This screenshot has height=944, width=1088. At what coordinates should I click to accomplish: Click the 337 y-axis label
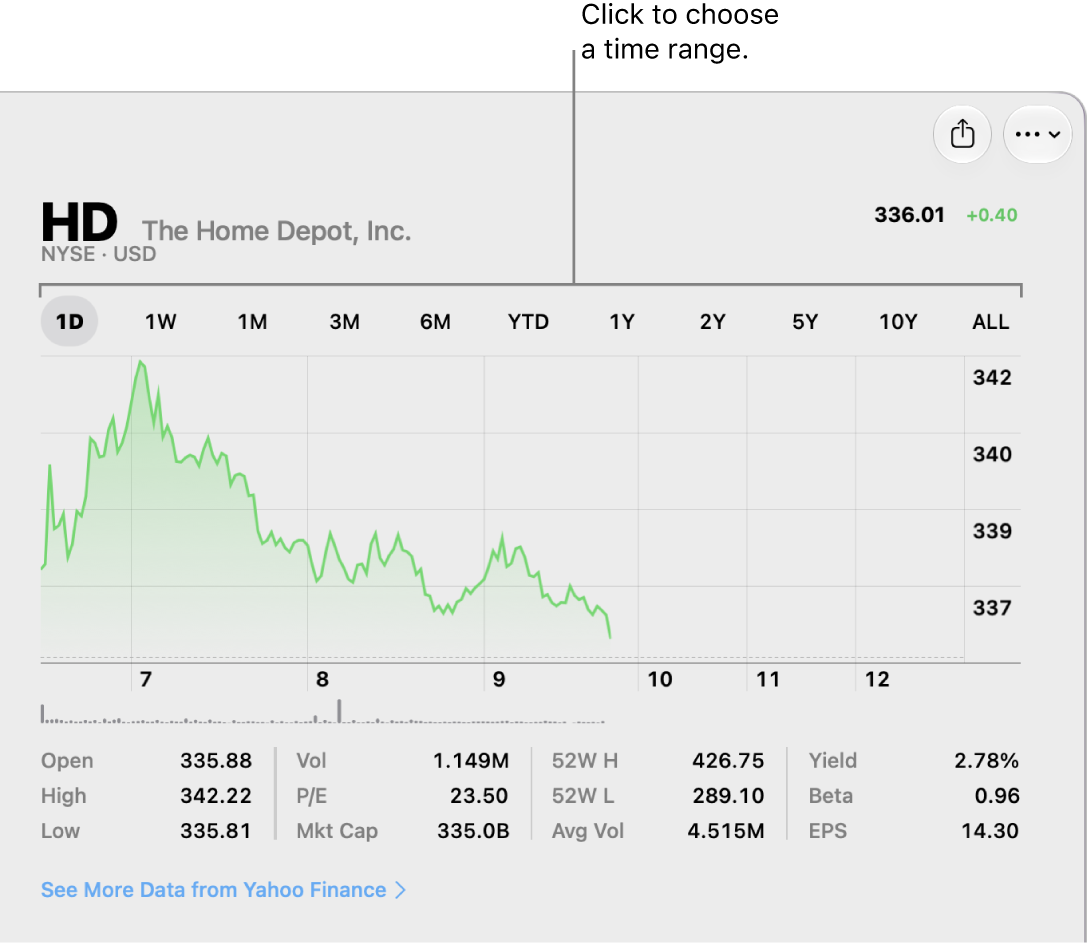click(x=992, y=608)
